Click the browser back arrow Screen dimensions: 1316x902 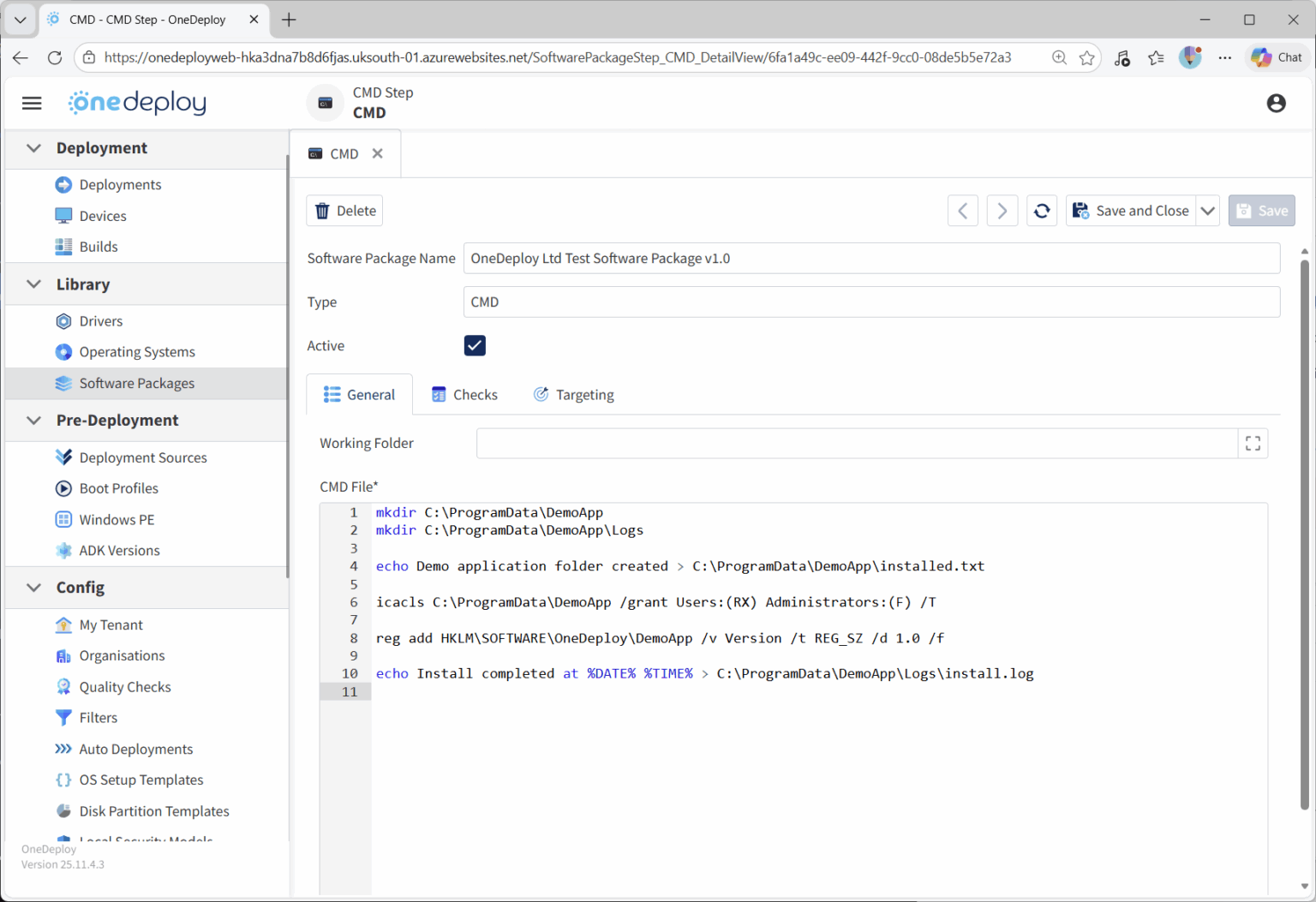pyautogui.click(x=21, y=57)
